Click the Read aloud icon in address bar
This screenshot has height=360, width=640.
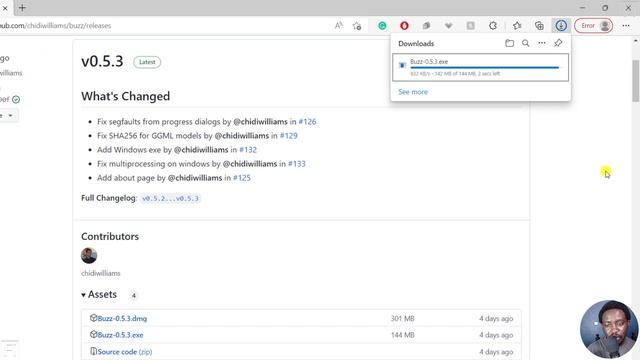[338, 26]
